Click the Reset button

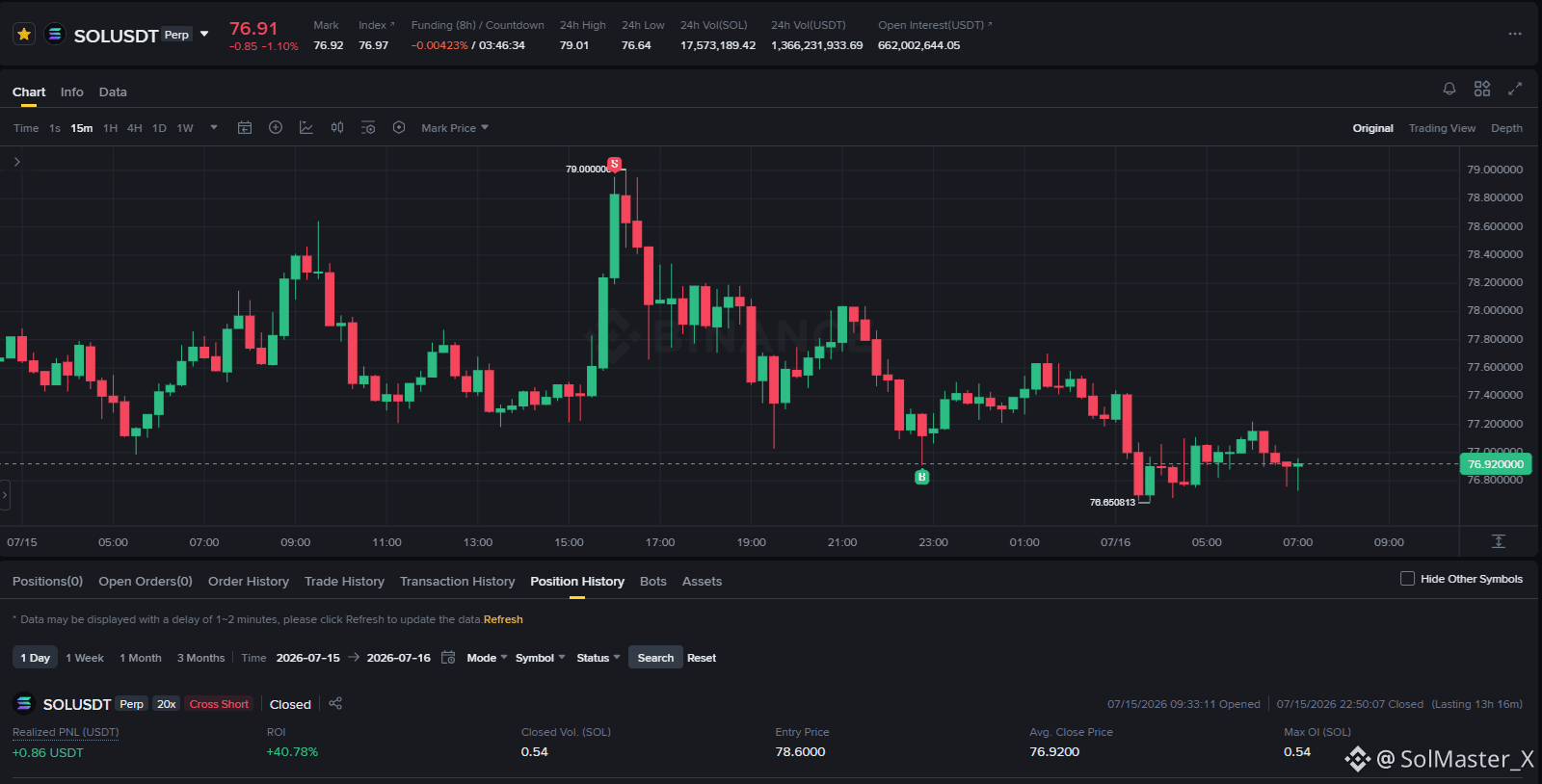pyautogui.click(x=702, y=658)
